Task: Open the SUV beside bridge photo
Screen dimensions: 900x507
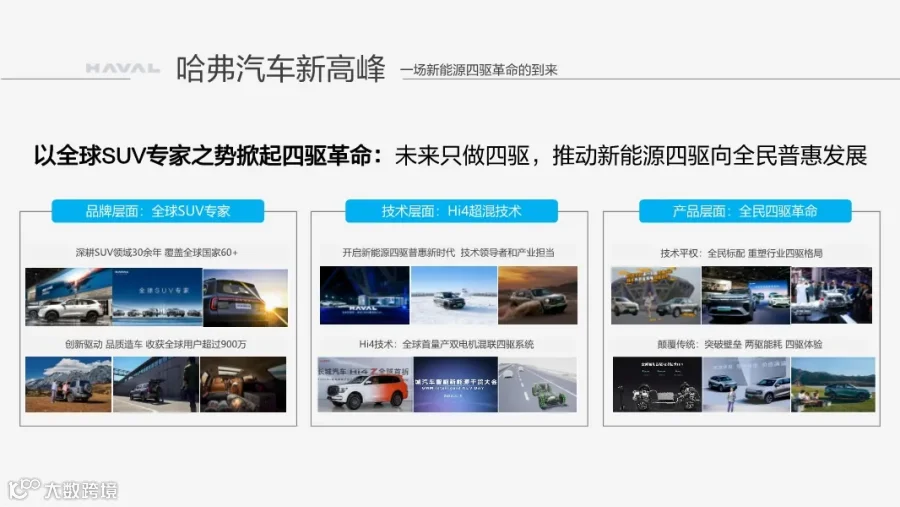Action: pos(156,384)
